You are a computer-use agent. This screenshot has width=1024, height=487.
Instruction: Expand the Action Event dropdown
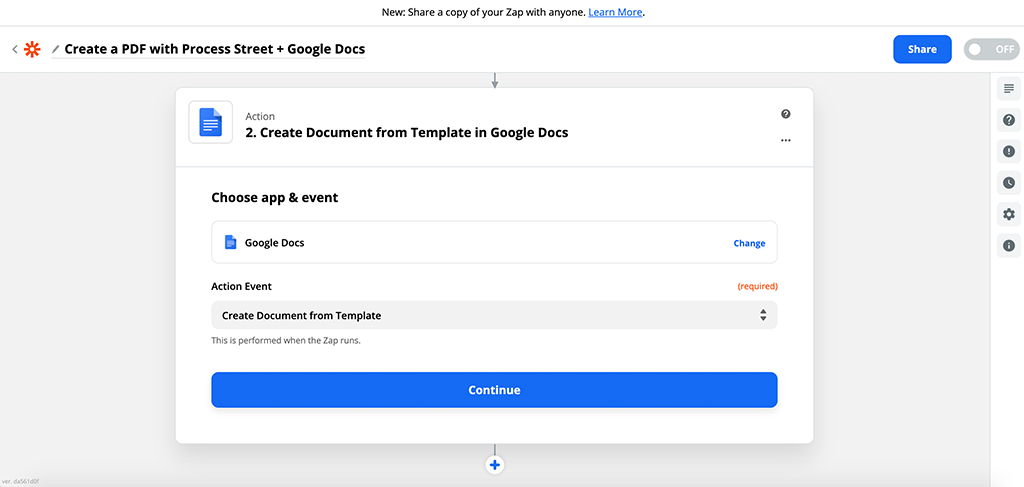[x=494, y=315]
